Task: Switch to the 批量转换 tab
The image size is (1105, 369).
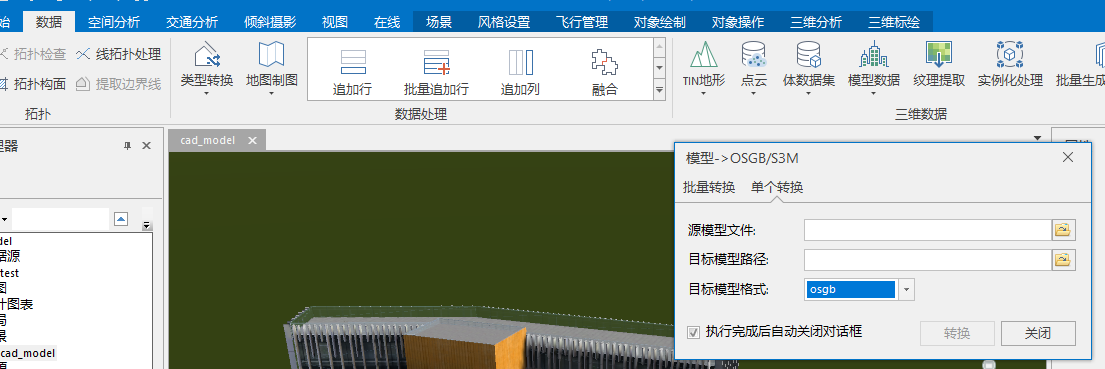Action: (709, 187)
